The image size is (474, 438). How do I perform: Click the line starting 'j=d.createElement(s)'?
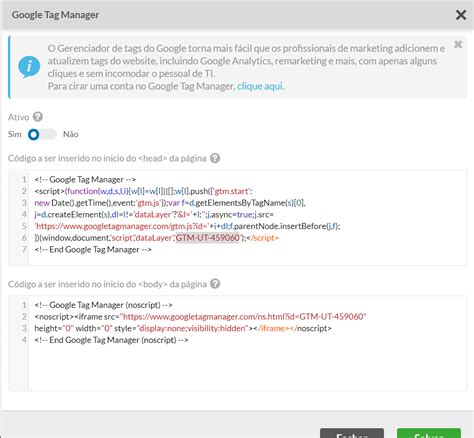[x=154, y=214]
